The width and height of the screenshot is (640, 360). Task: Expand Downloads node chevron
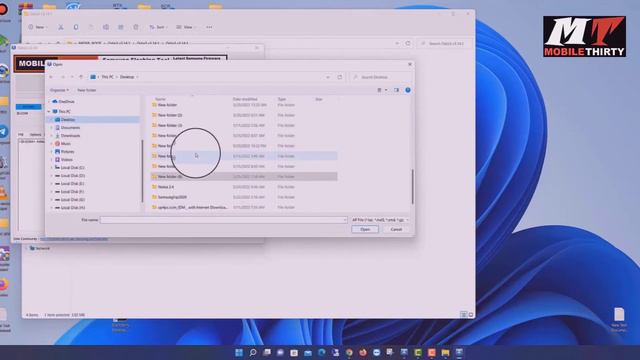pyautogui.click(x=51, y=136)
